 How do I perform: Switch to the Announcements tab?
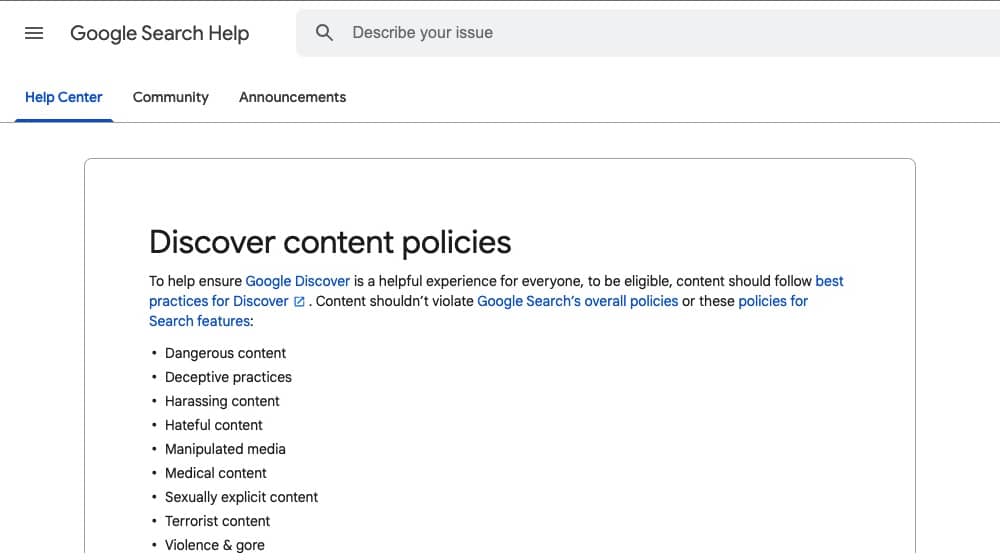pos(293,97)
